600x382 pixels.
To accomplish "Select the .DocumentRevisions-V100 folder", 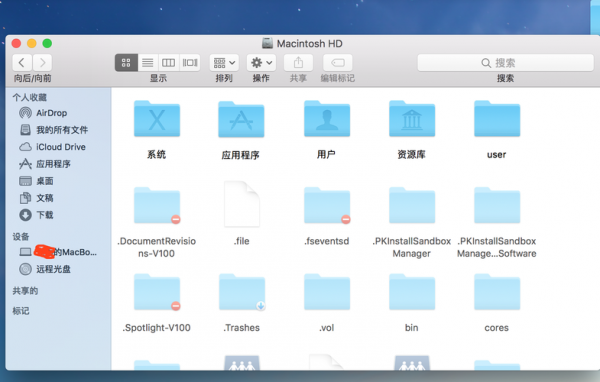I will 157,206.
